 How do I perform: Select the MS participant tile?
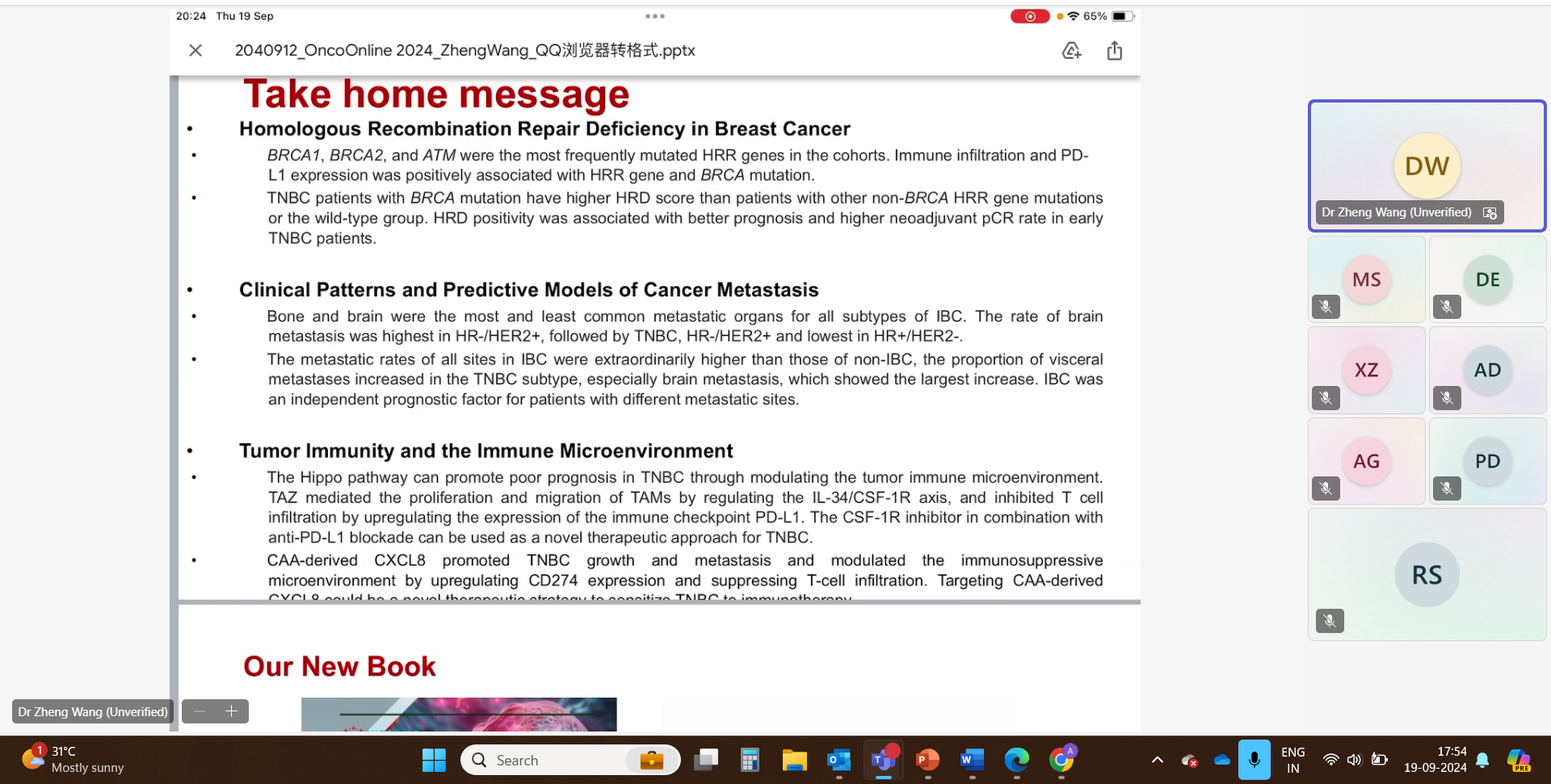(x=1367, y=279)
